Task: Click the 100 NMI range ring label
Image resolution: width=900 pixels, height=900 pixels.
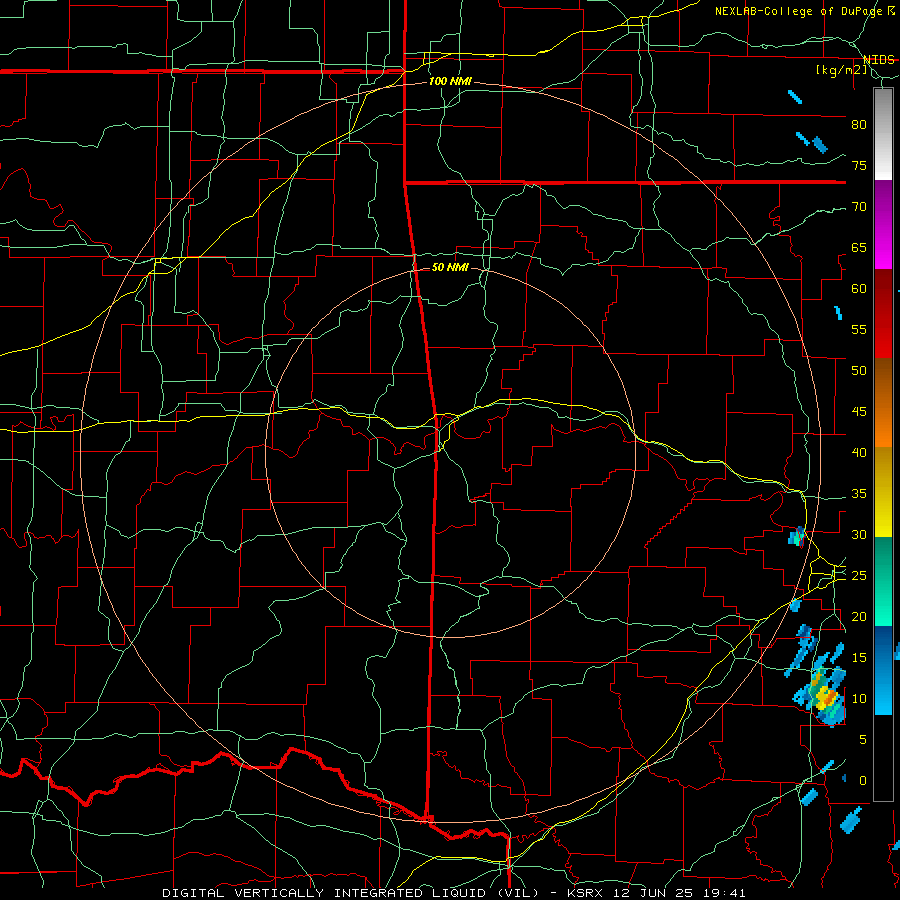Action: pyautogui.click(x=450, y=81)
